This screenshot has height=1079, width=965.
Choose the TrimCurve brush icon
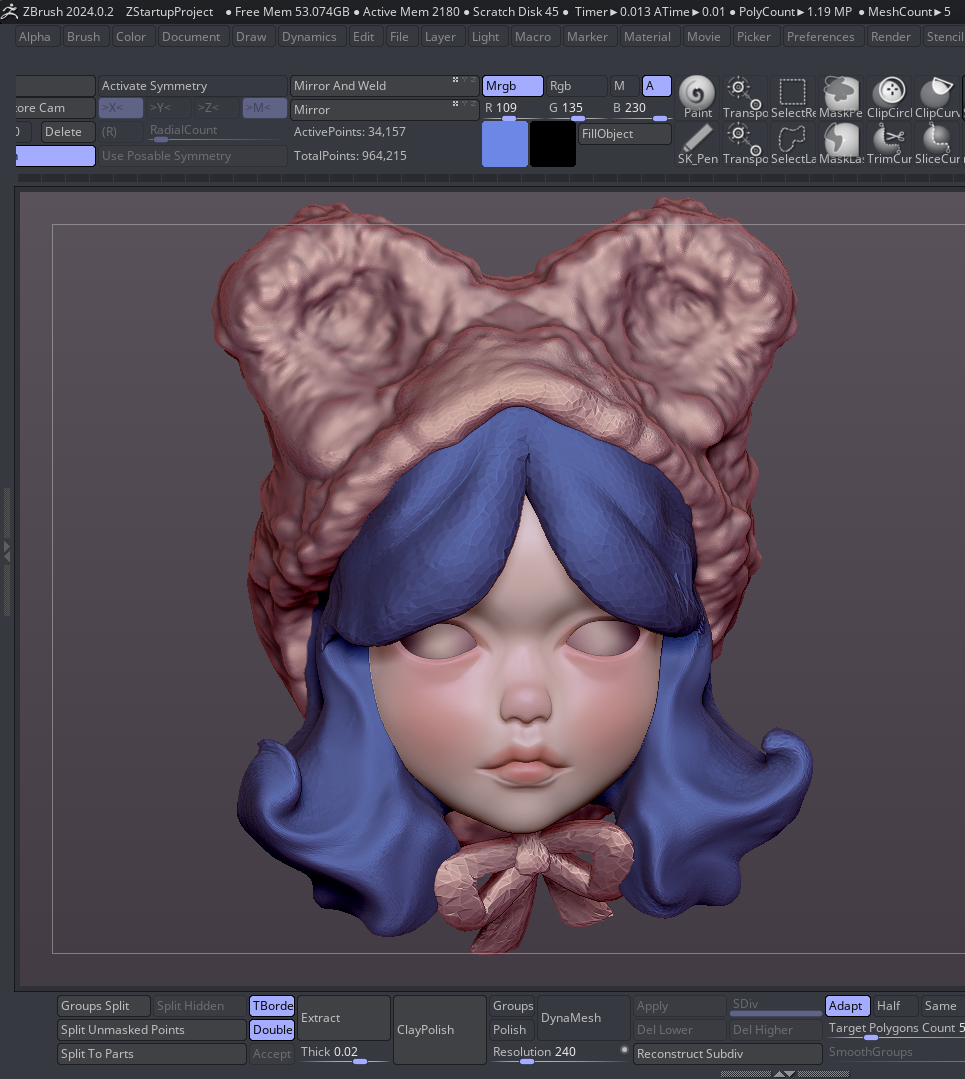(x=888, y=142)
